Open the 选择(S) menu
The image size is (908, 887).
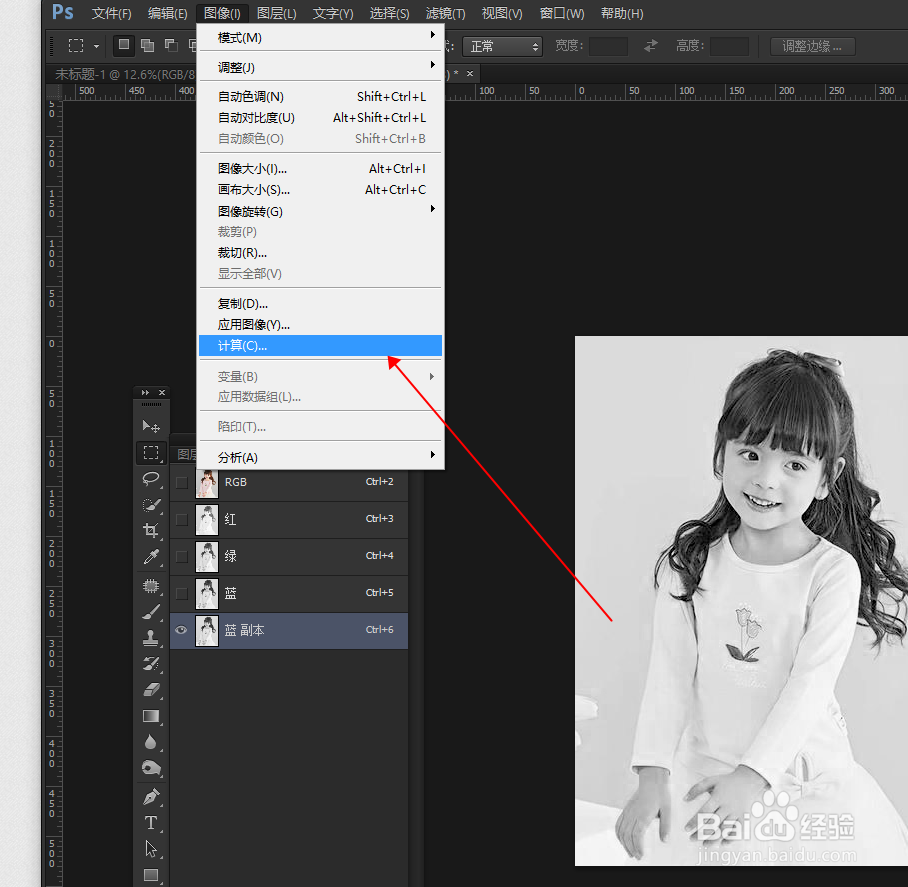click(x=389, y=13)
